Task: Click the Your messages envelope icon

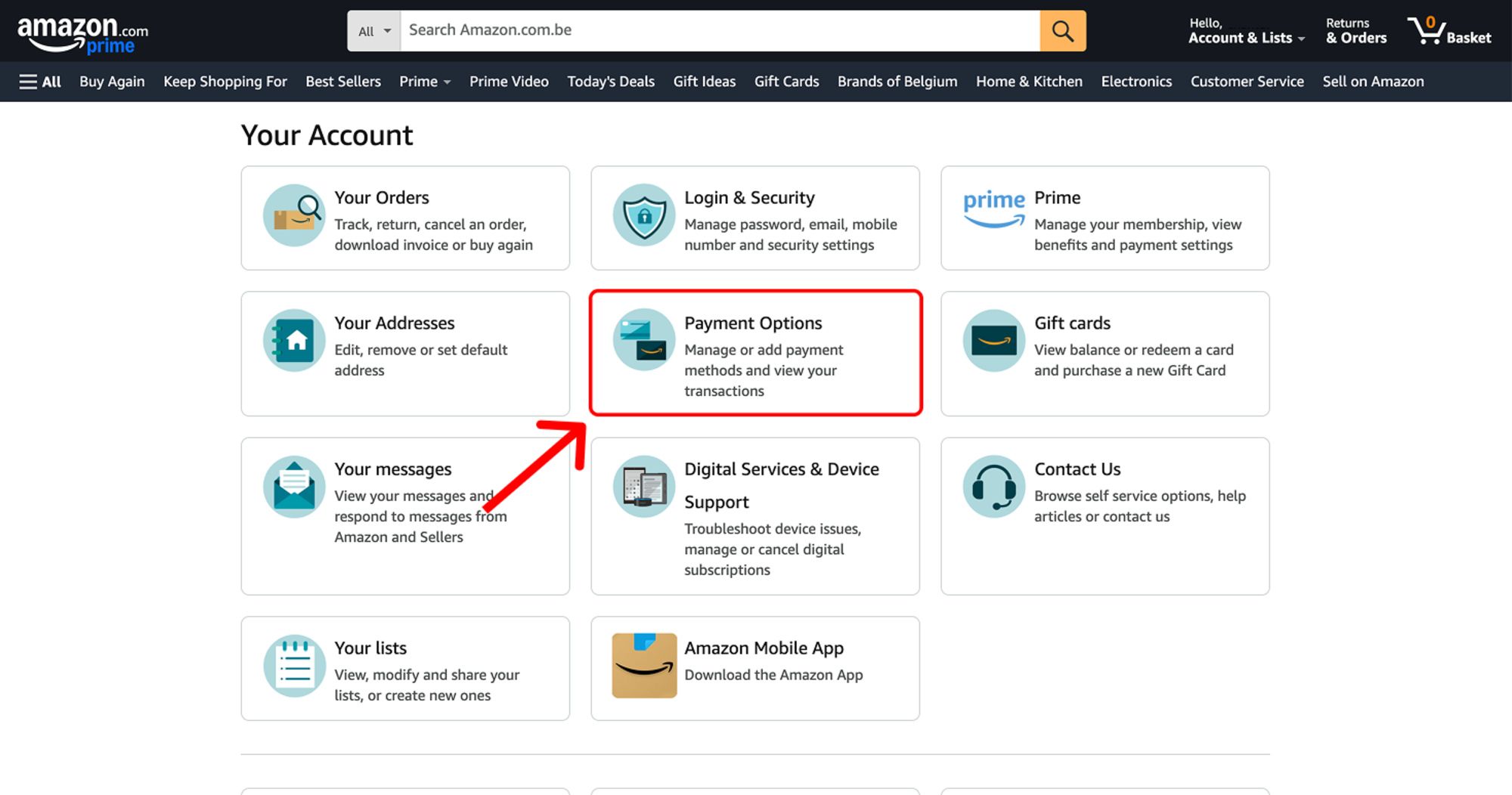Action: tap(294, 487)
